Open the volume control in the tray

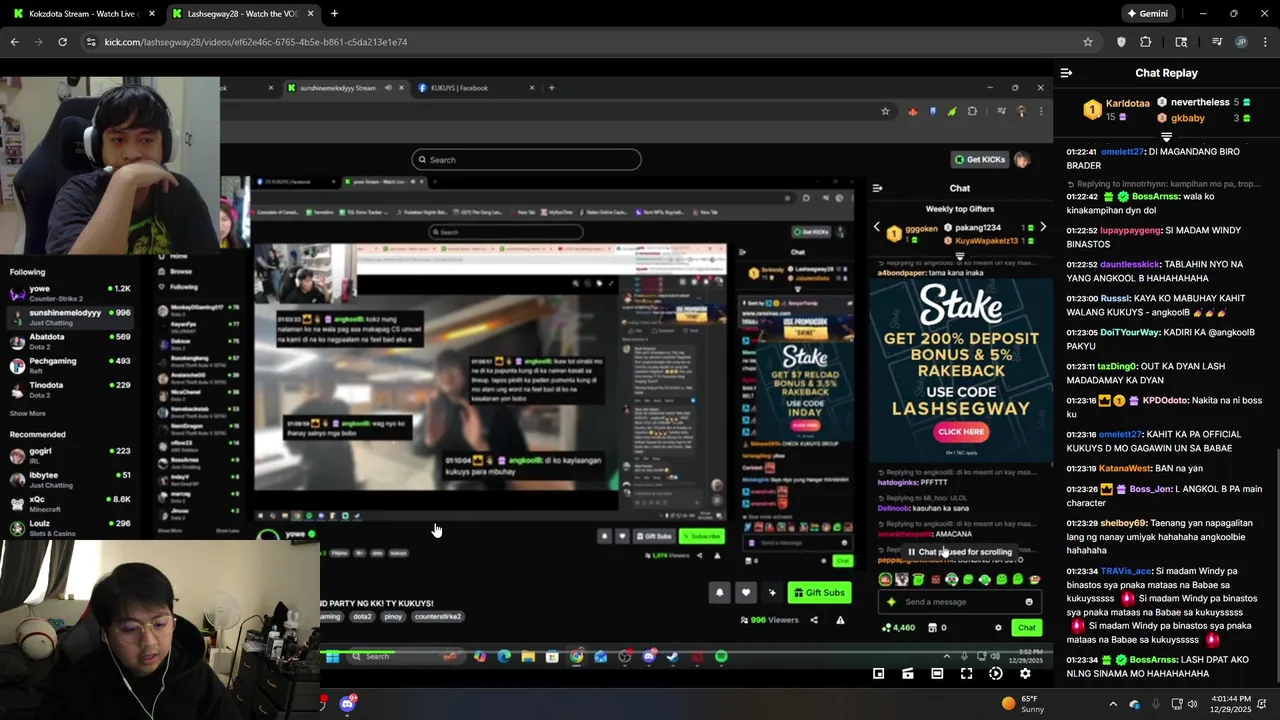(1194, 704)
